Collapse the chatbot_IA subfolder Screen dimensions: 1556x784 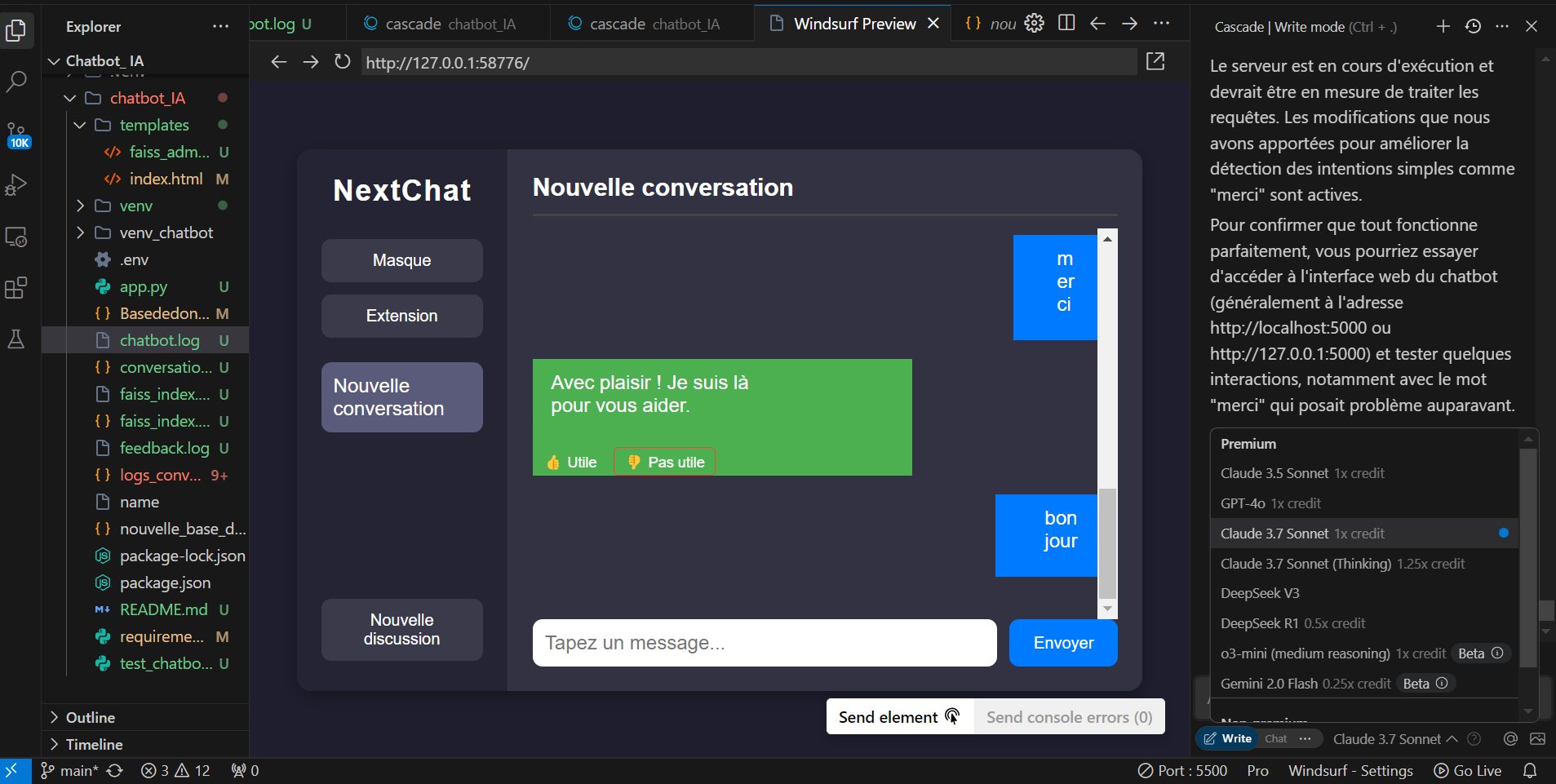point(70,98)
